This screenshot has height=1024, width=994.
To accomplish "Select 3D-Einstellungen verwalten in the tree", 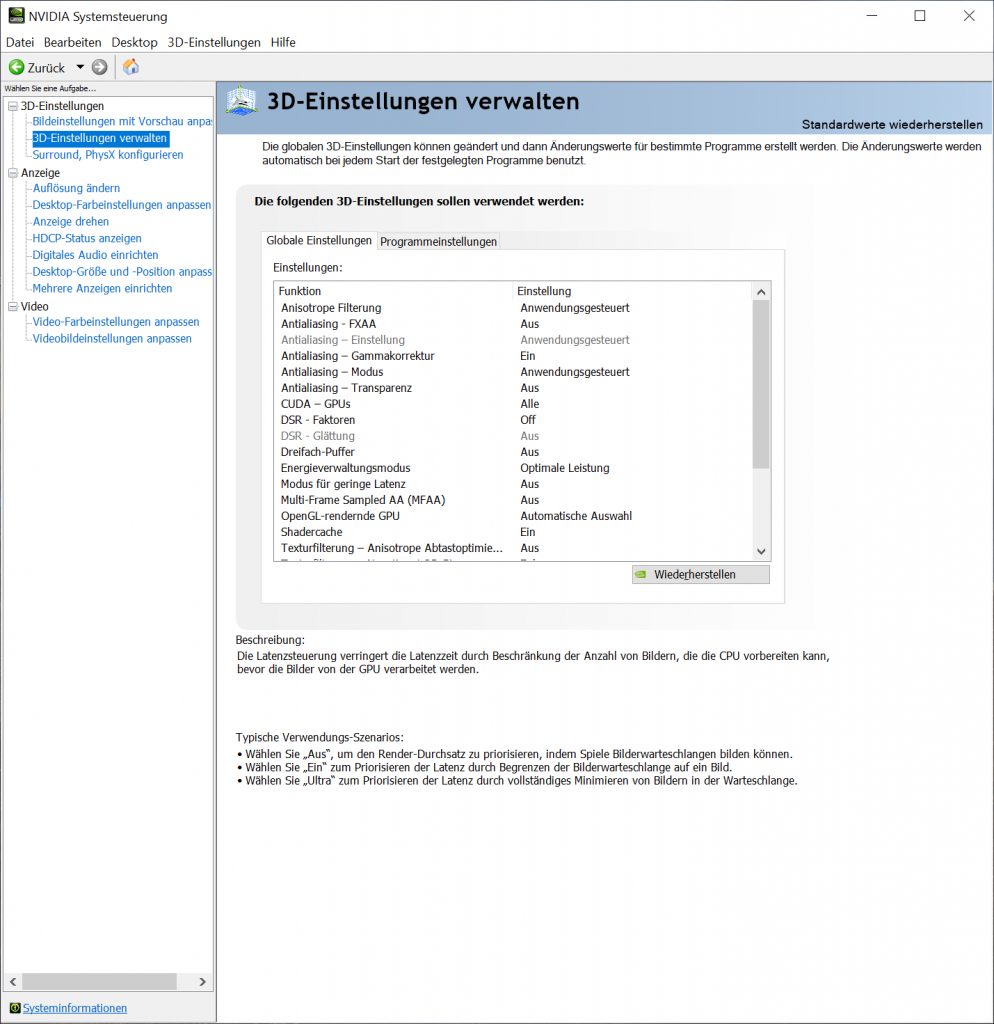I will click(x=100, y=138).
